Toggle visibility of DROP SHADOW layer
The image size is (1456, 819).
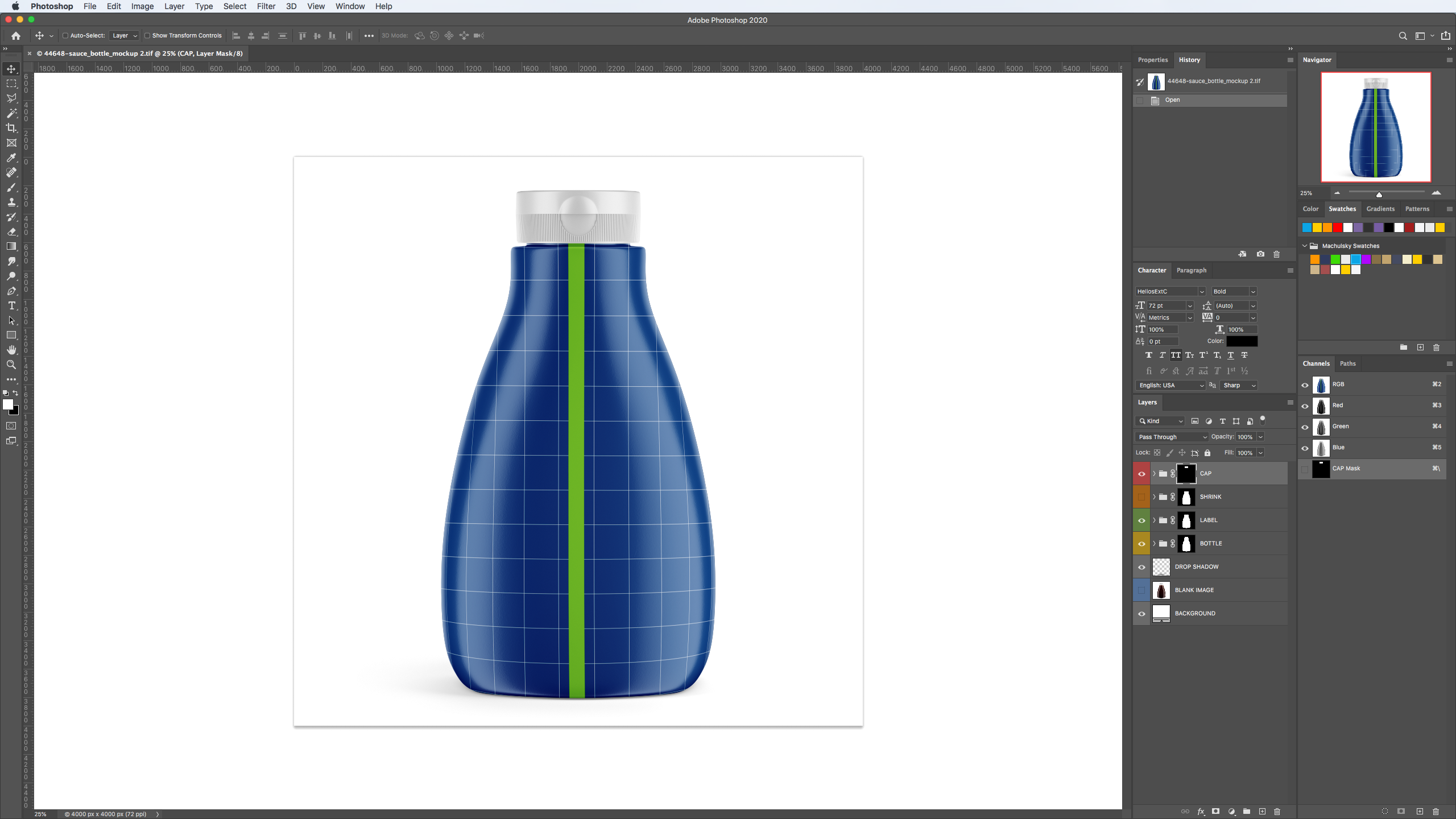1141,567
